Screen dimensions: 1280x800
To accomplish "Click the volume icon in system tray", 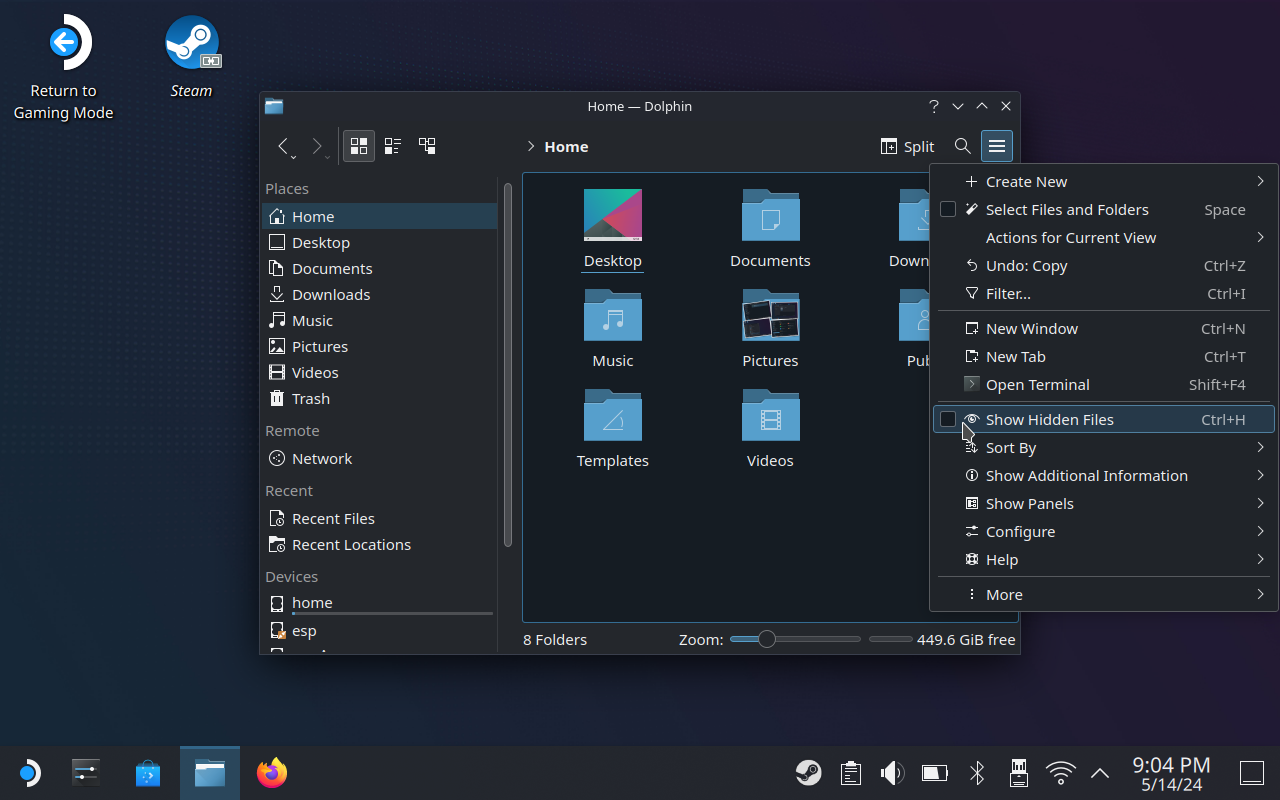I will 891,773.
